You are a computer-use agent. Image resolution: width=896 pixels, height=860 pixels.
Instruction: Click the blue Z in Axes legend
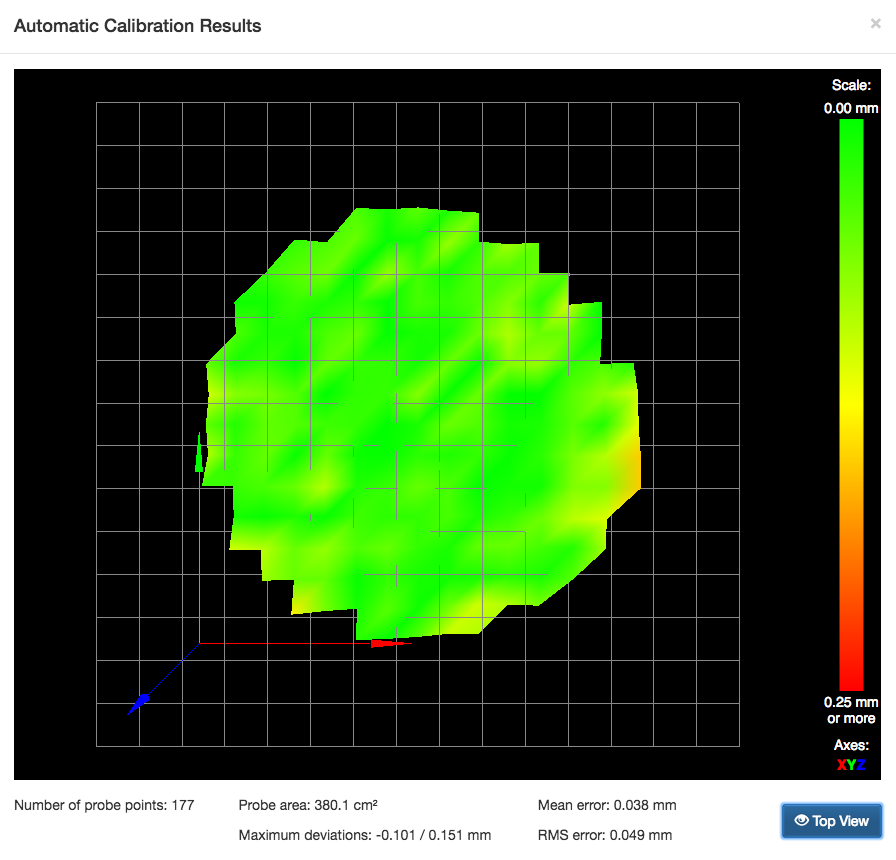860,765
